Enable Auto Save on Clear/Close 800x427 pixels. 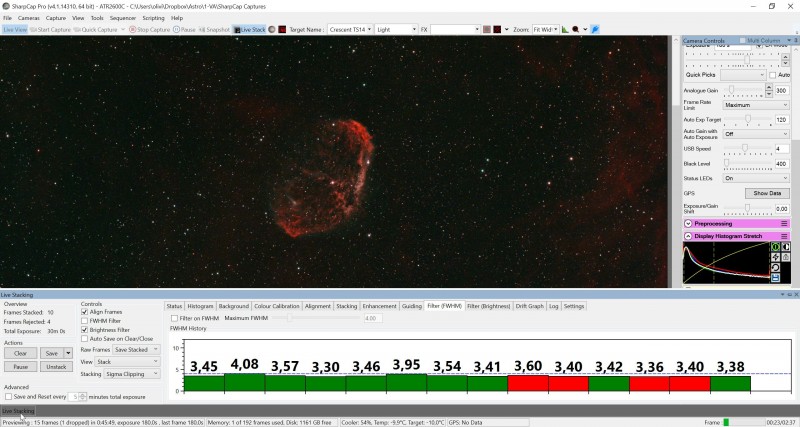pos(85,339)
